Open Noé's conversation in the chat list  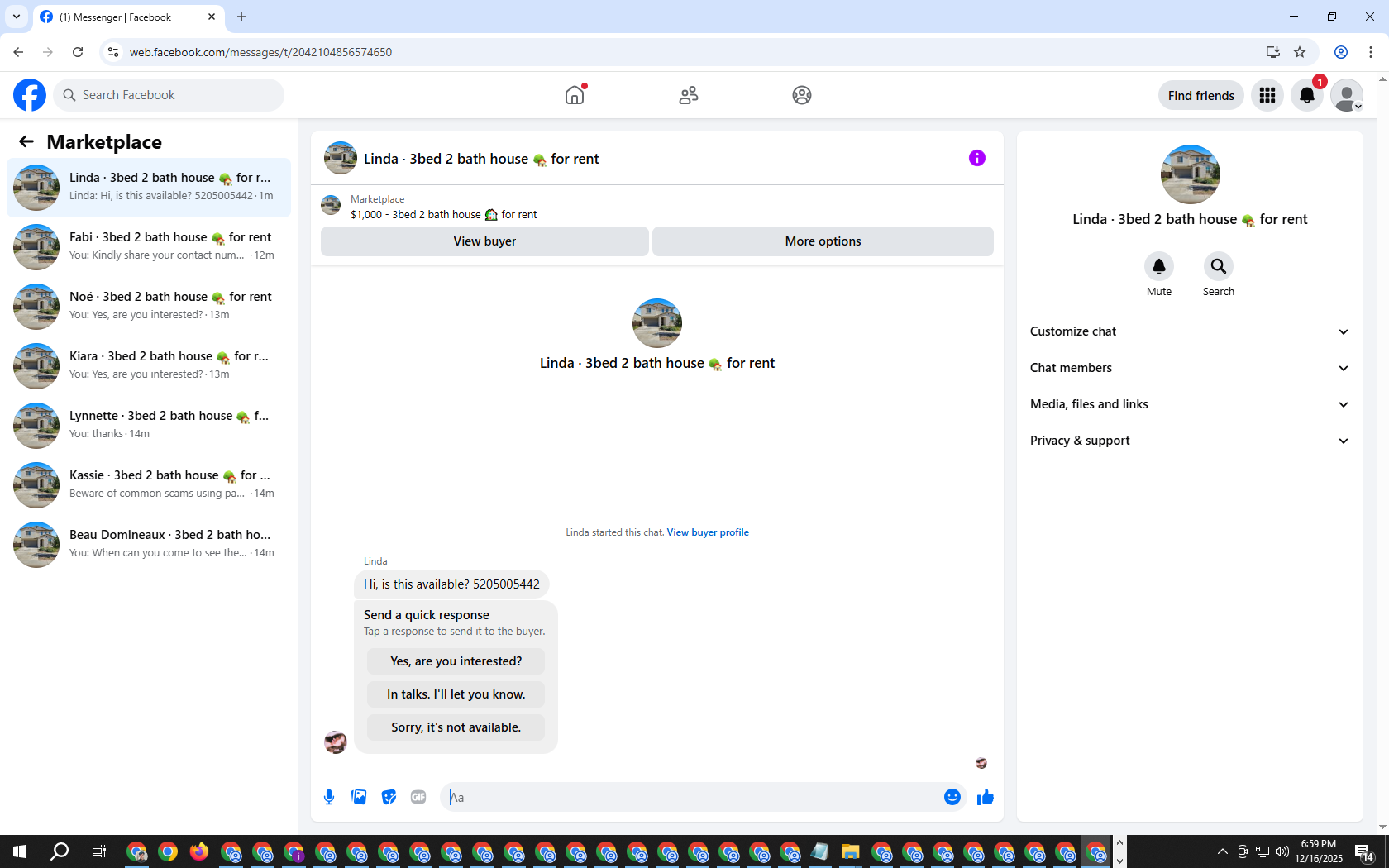(149, 307)
